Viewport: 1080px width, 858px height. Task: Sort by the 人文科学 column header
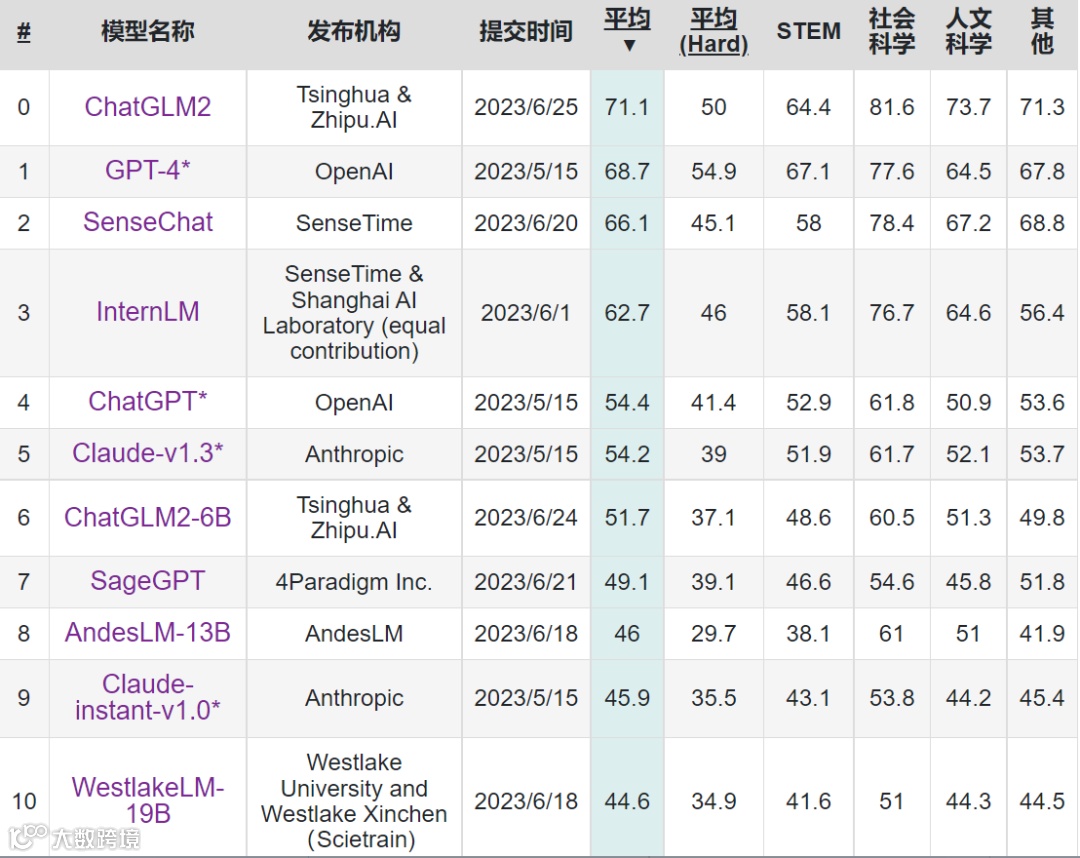click(x=968, y=32)
